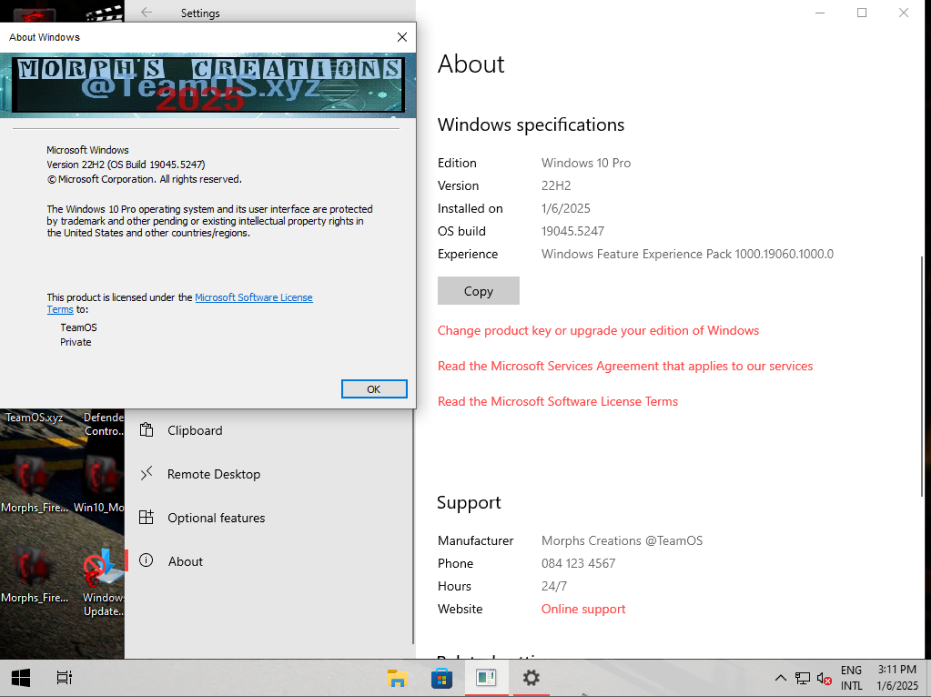Image resolution: width=931 pixels, height=697 pixels.
Task: Switch to About Windows (winver) taskbar icon
Action: pos(486,677)
